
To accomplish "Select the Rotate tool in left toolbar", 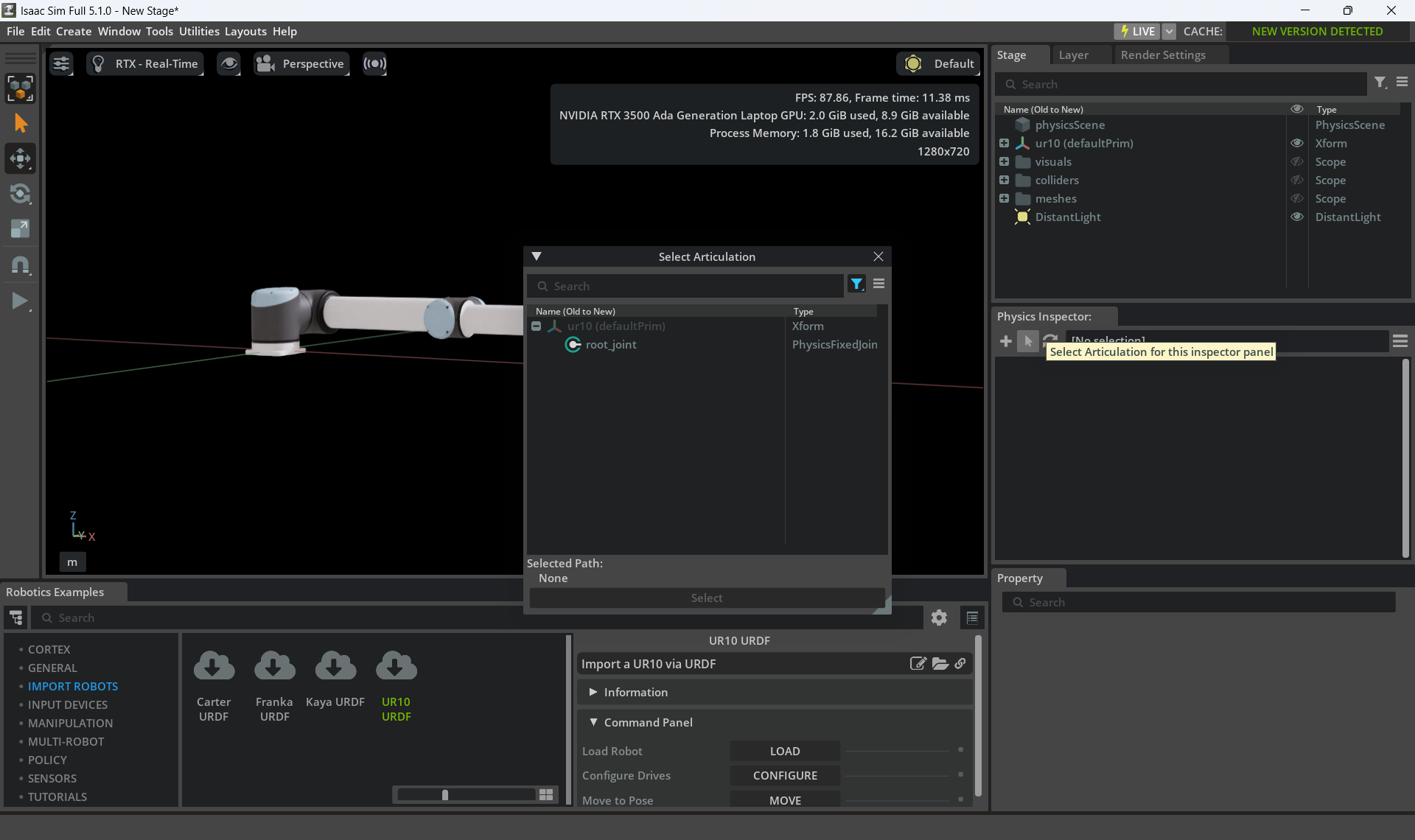I will tap(20, 194).
